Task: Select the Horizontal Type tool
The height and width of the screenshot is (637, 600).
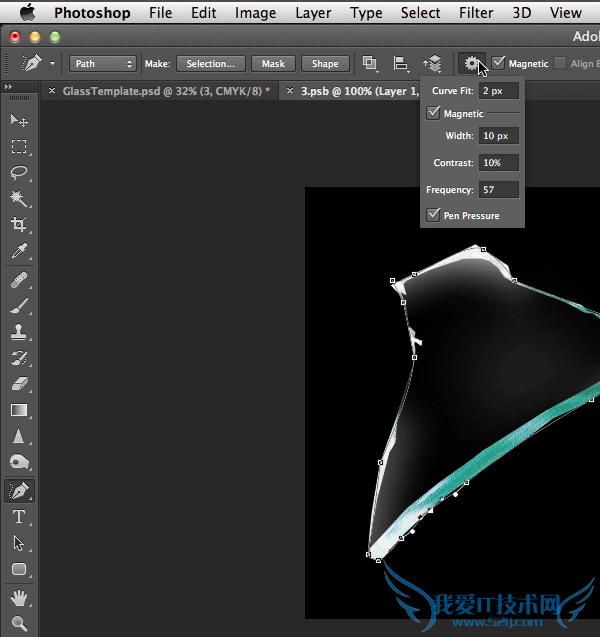Action: [x=19, y=517]
